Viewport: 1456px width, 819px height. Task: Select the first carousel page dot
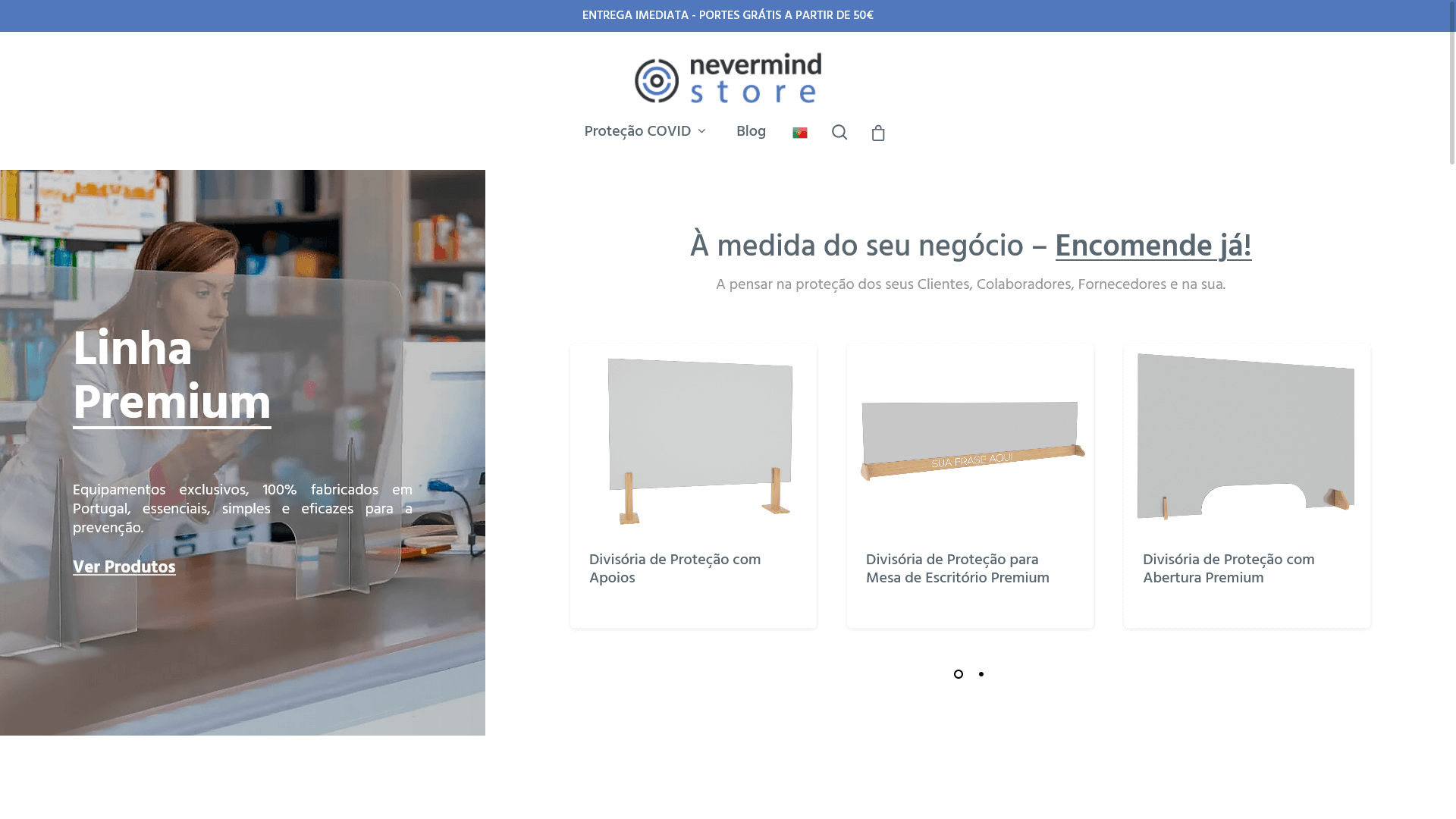point(959,674)
